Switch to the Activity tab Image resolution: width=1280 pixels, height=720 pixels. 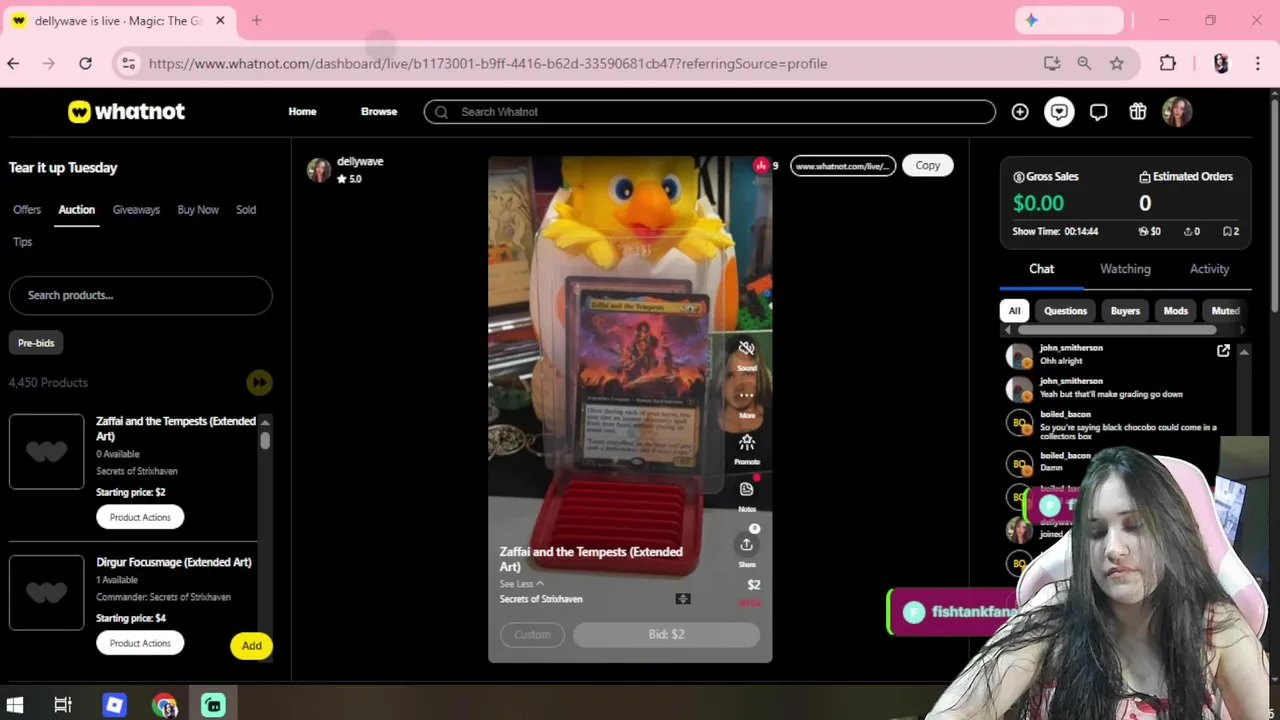[x=1209, y=269]
